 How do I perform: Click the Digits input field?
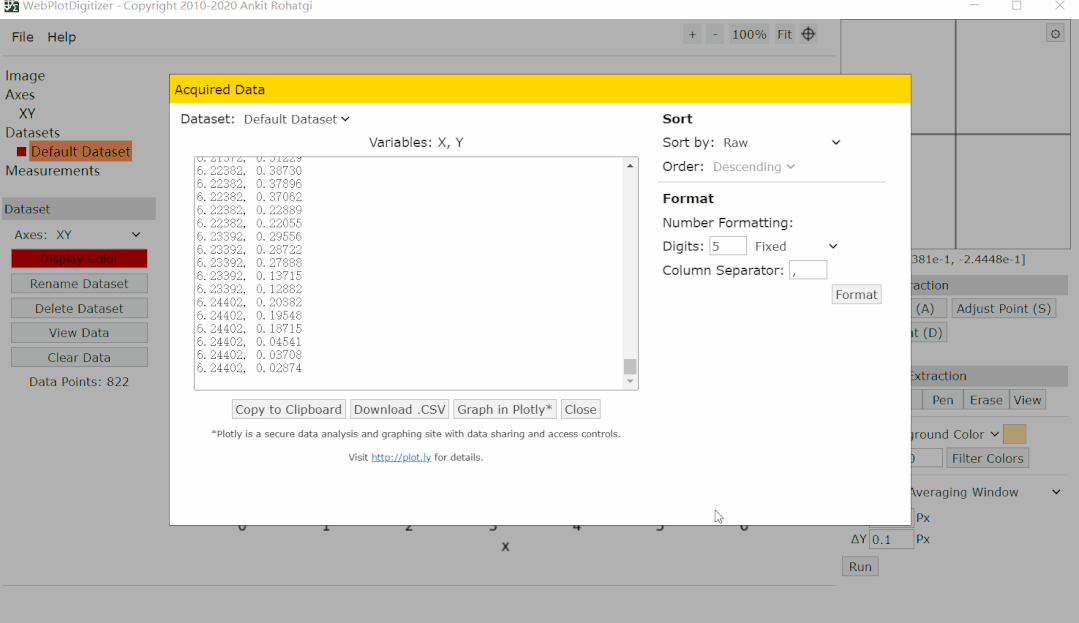tap(728, 246)
